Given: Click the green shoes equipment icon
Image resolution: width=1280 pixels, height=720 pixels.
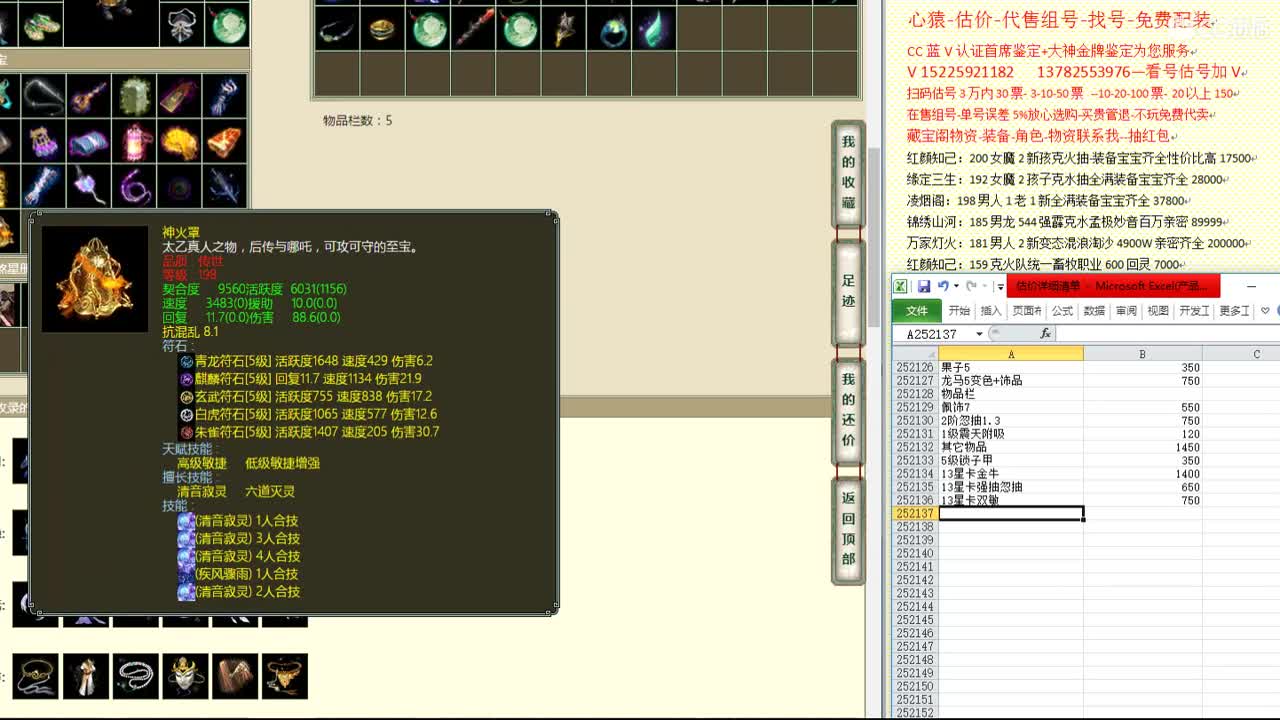Looking at the screenshot, I should (x=41, y=24).
